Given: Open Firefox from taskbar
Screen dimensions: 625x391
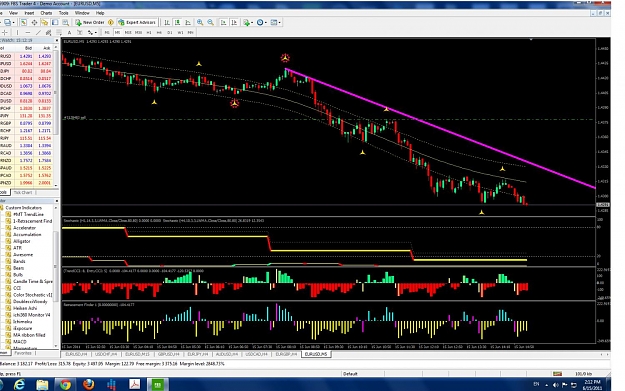Looking at the screenshot, I should tap(88, 385).
